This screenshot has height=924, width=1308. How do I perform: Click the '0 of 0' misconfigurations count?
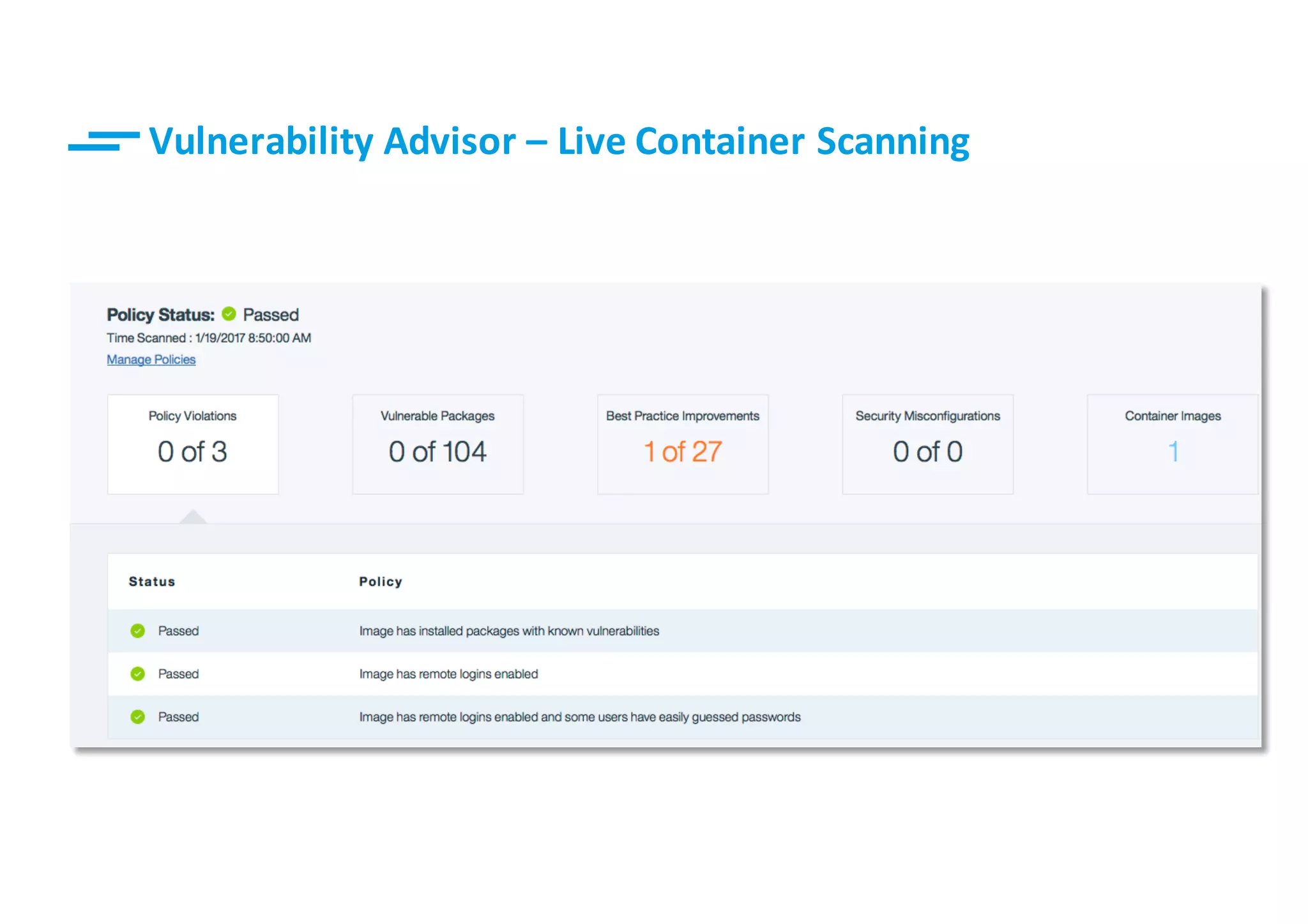(x=927, y=452)
